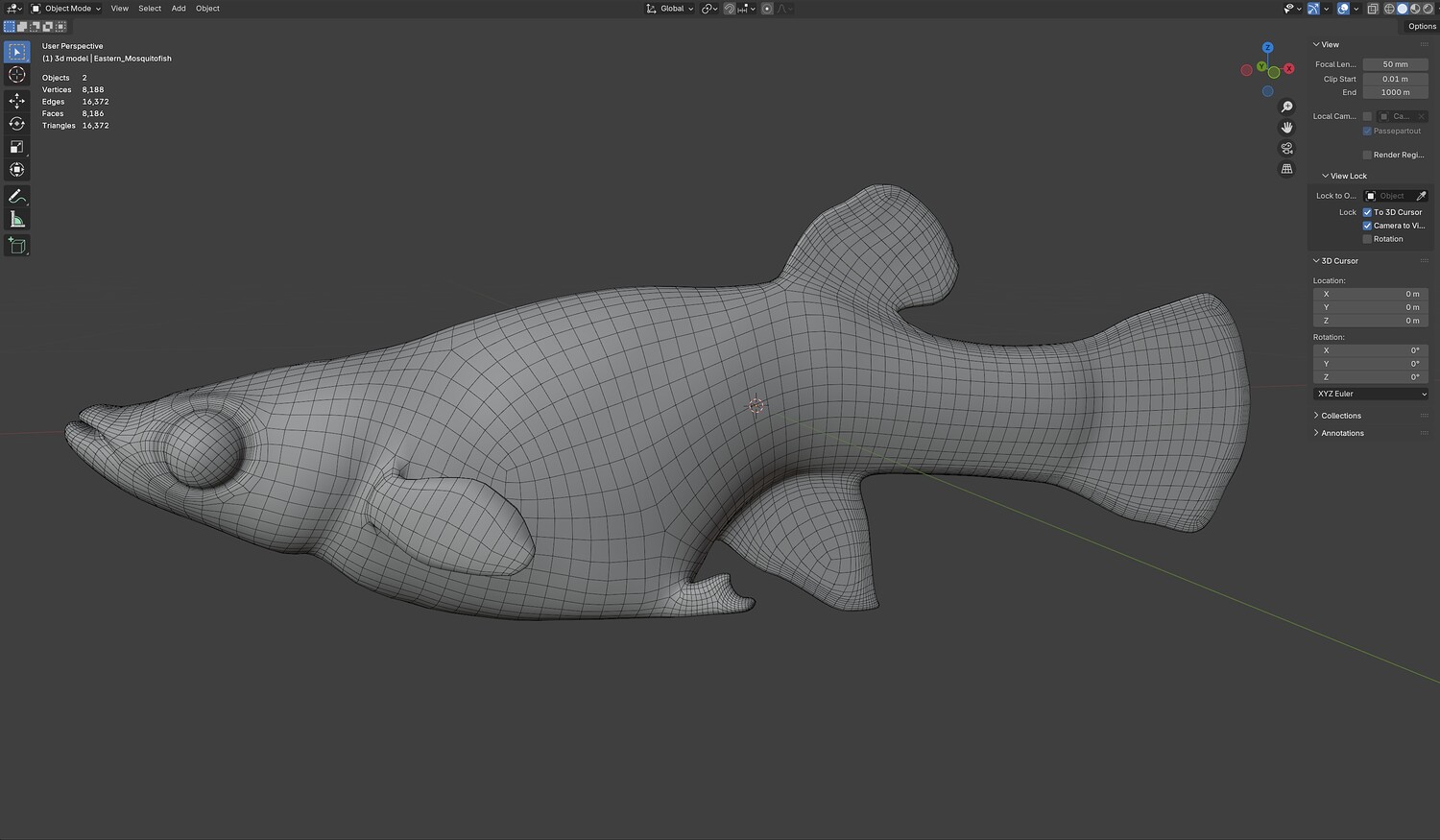
Task: Open the Select menu
Action: [150, 9]
